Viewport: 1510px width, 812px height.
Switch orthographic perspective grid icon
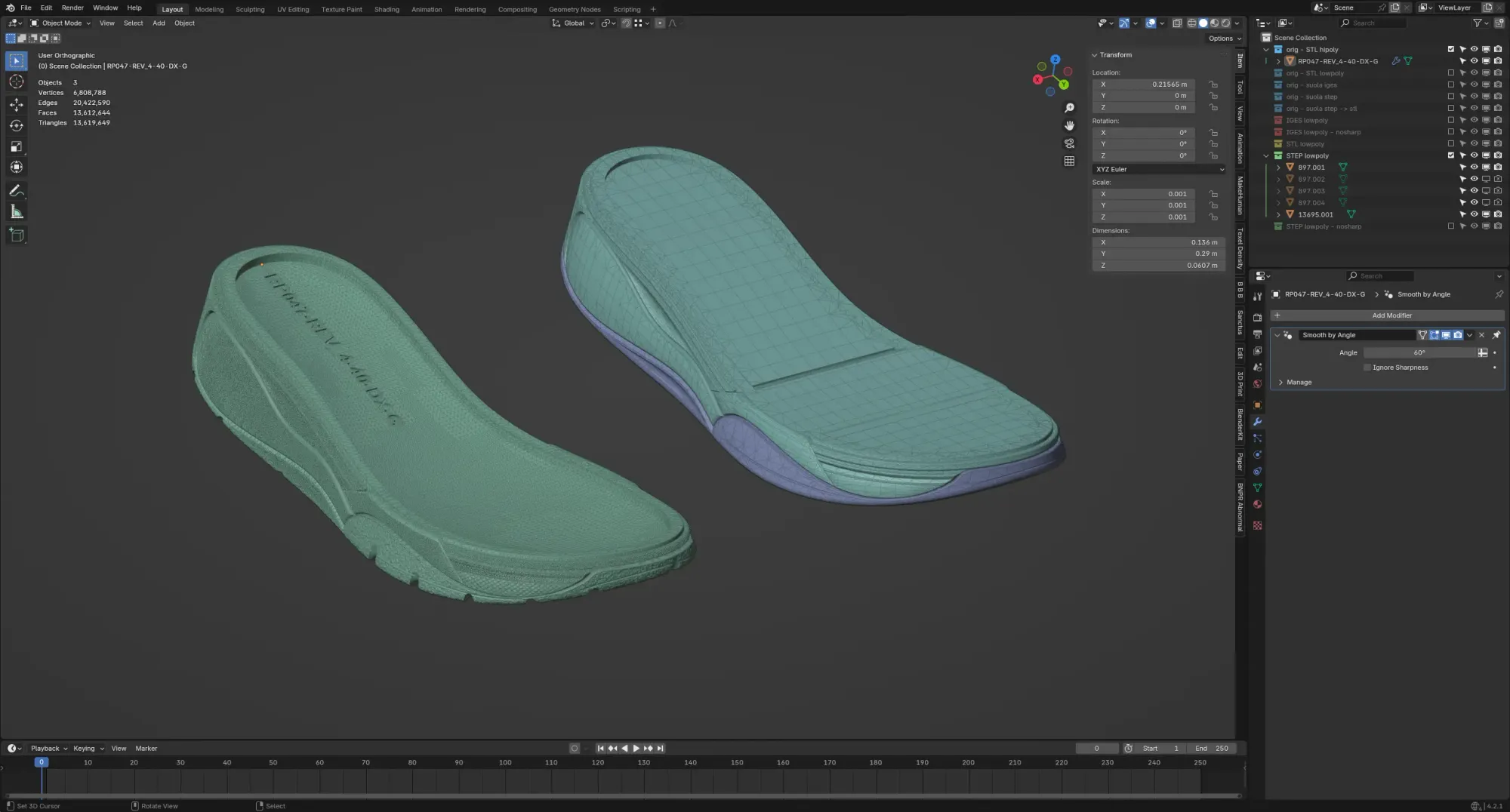point(1069,161)
